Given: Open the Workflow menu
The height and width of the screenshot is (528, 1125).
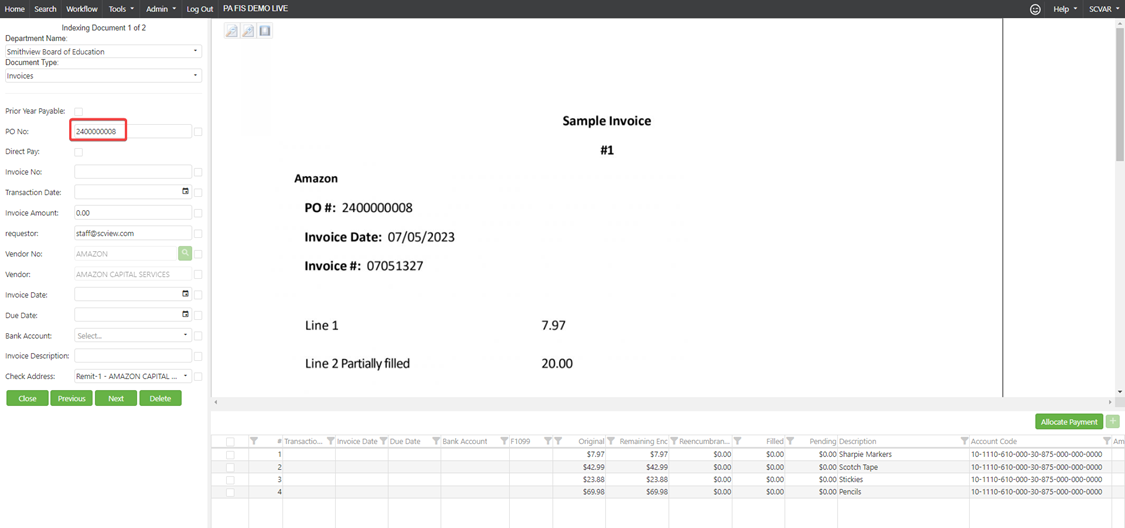Looking at the screenshot, I should (82, 9).
